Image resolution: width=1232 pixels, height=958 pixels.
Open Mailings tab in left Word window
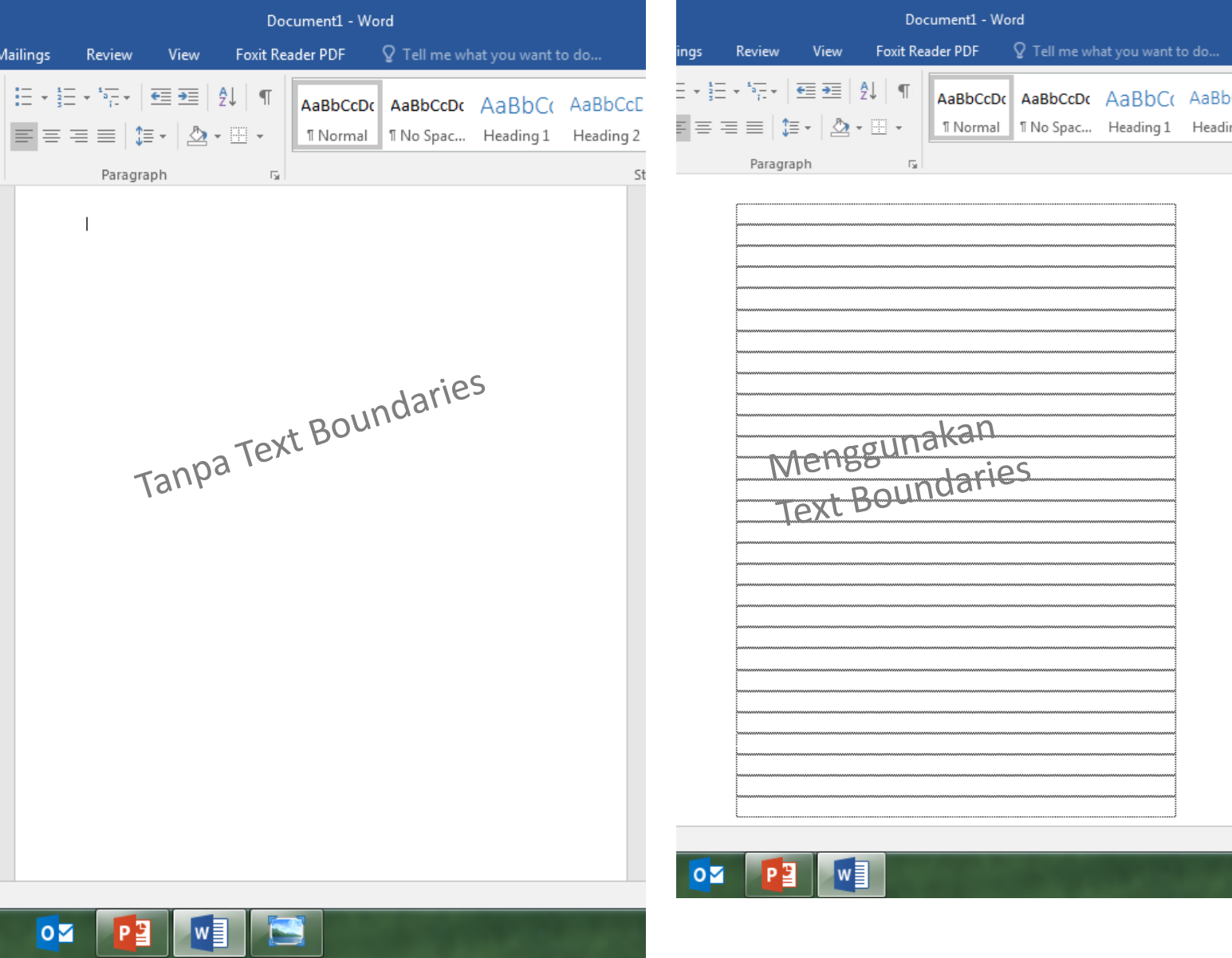coord(25,54)
